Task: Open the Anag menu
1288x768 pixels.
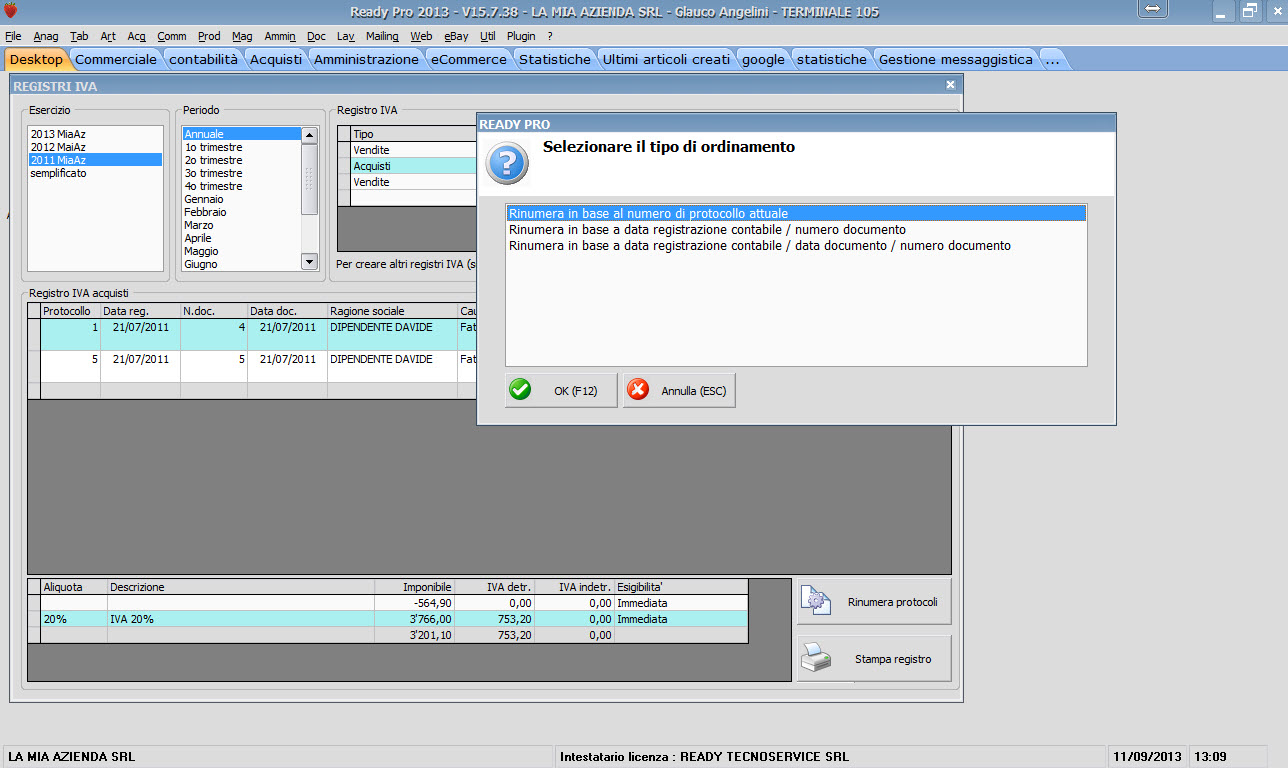Action: [x=46, y=36]
